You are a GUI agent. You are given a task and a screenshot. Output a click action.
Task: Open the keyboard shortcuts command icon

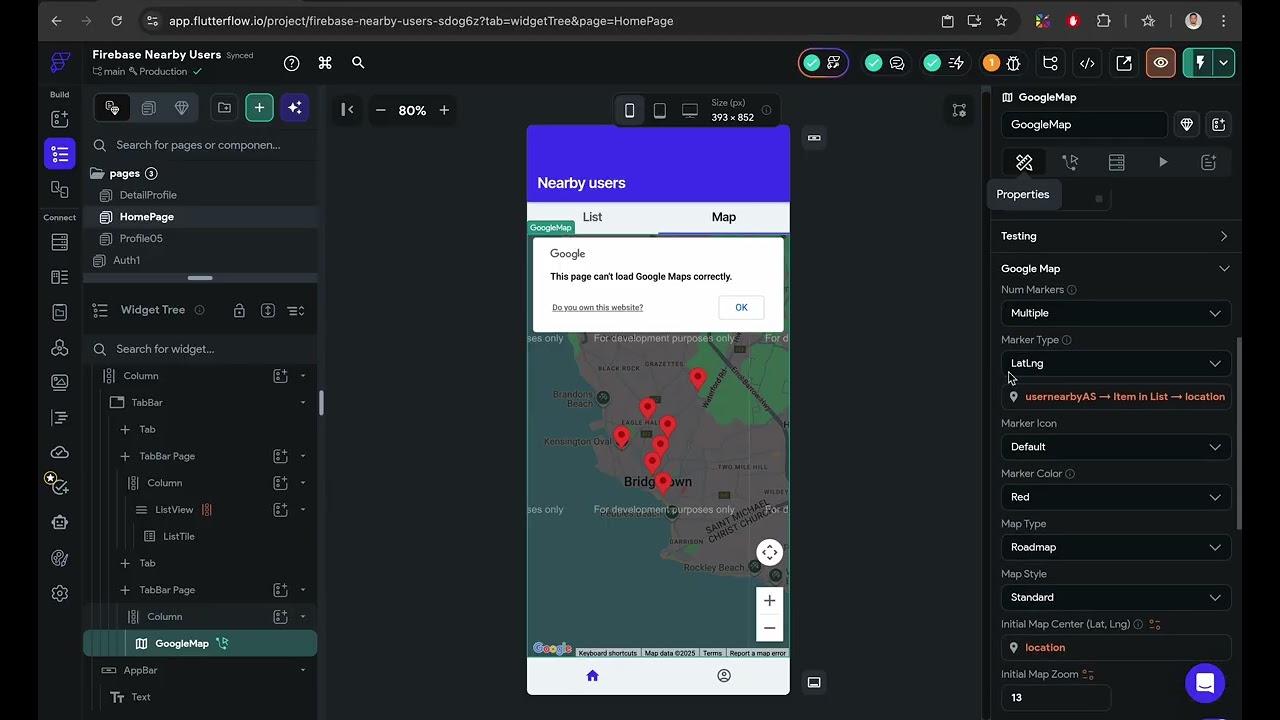tap(325, 63)
